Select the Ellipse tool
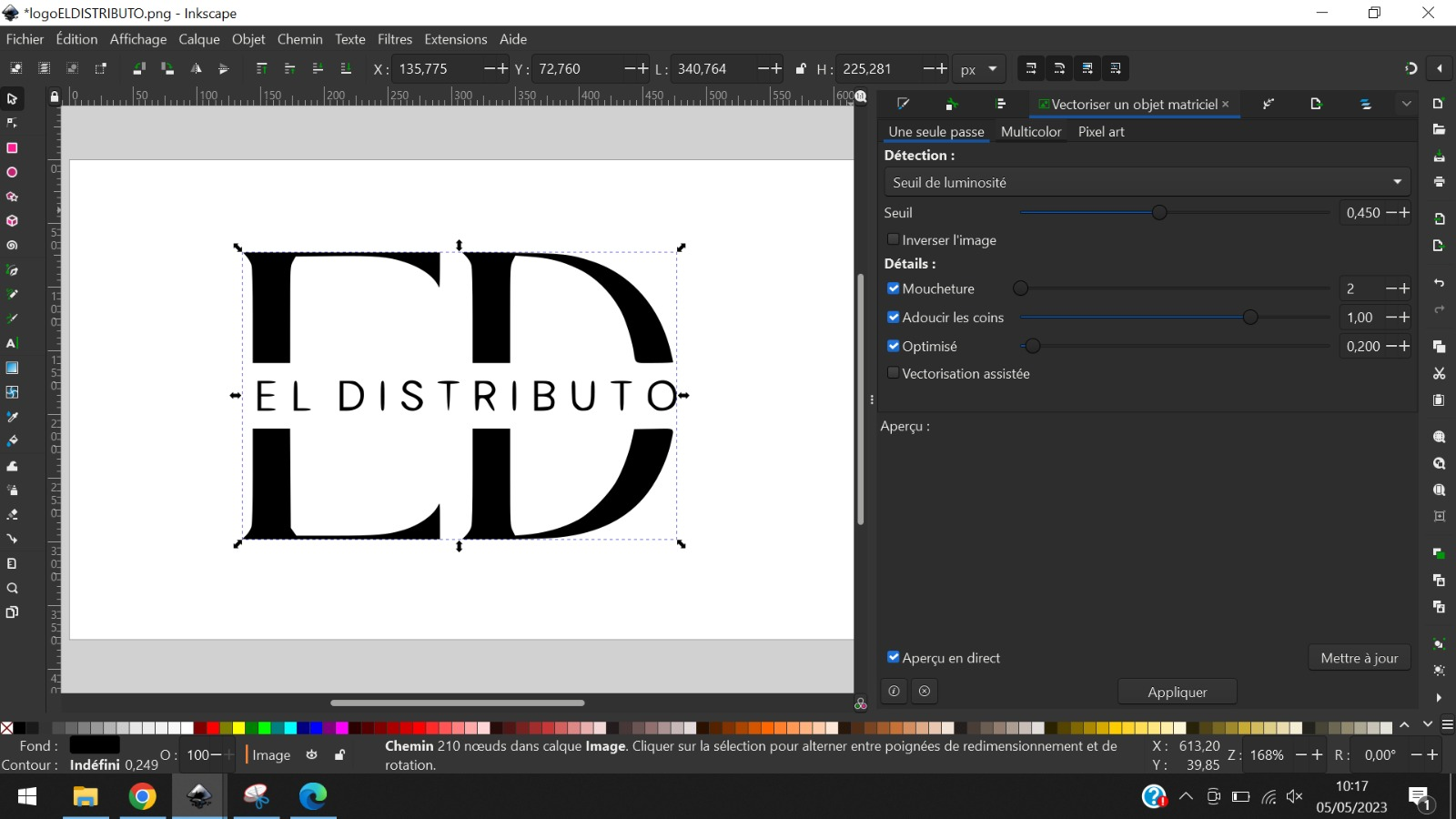This screenshot has width=1456, height=819. click(x=12, y=172)
